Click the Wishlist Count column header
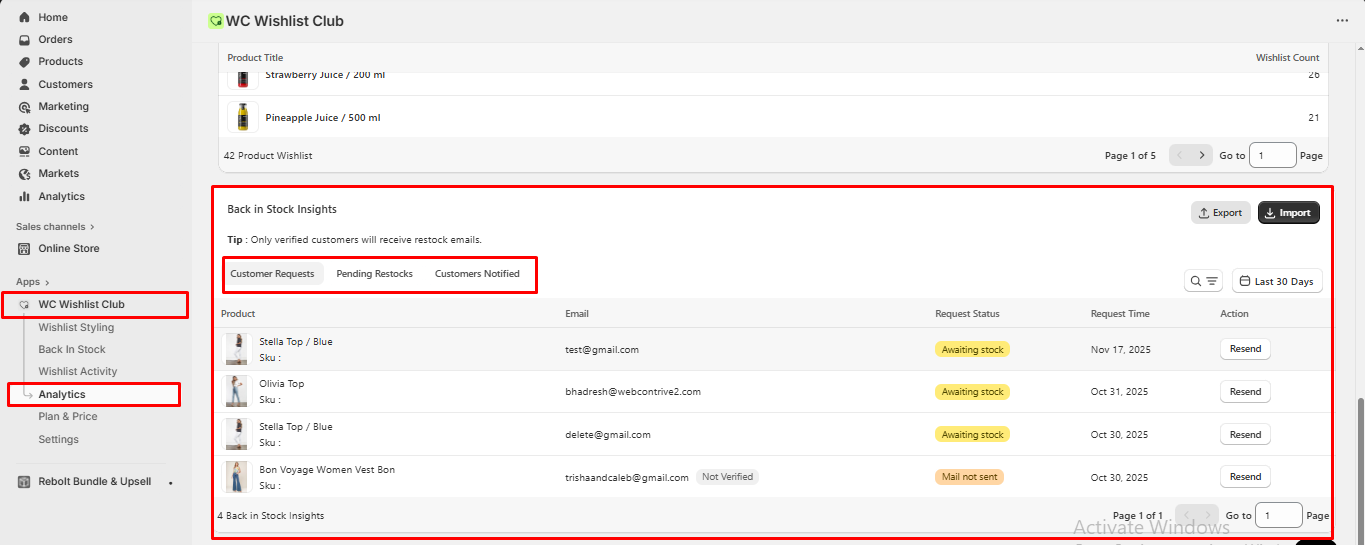This screenshot has width=1365, height=545. tap(1287, 58)
